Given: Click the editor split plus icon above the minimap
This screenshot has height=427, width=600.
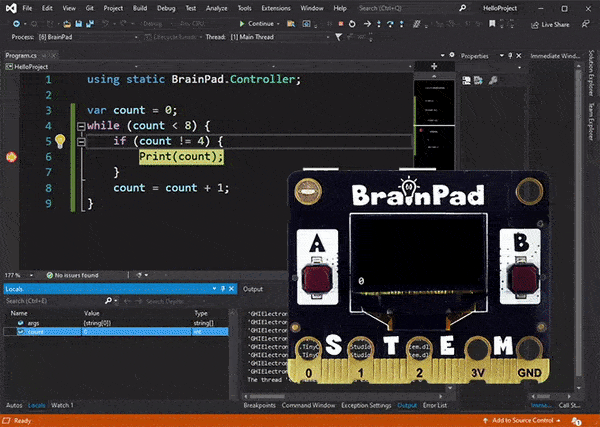Looking at the screenshot, I should (434, 67).
